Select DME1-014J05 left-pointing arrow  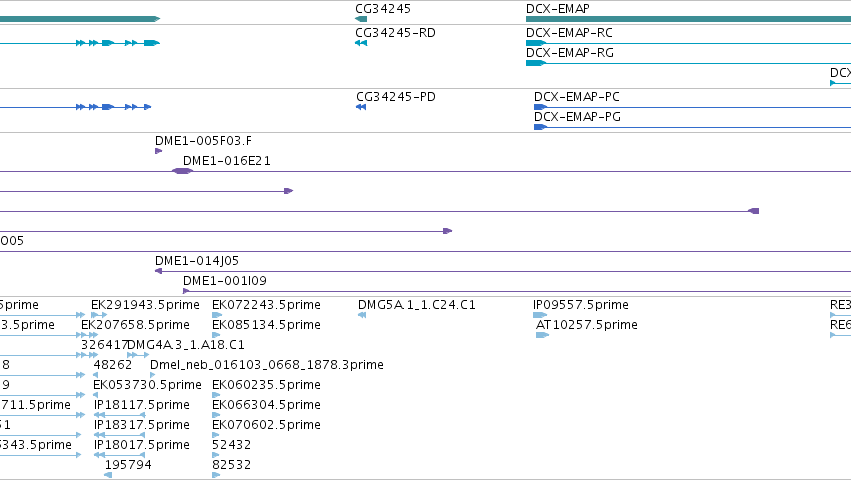point(158,271)
